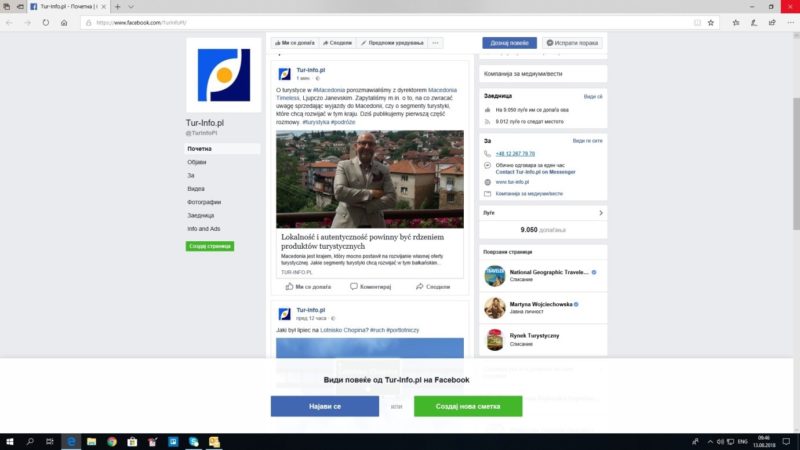Open the Tur-Info.pl profile logo picture
This screenshot has height=450, width=800.
pos(223,75)
